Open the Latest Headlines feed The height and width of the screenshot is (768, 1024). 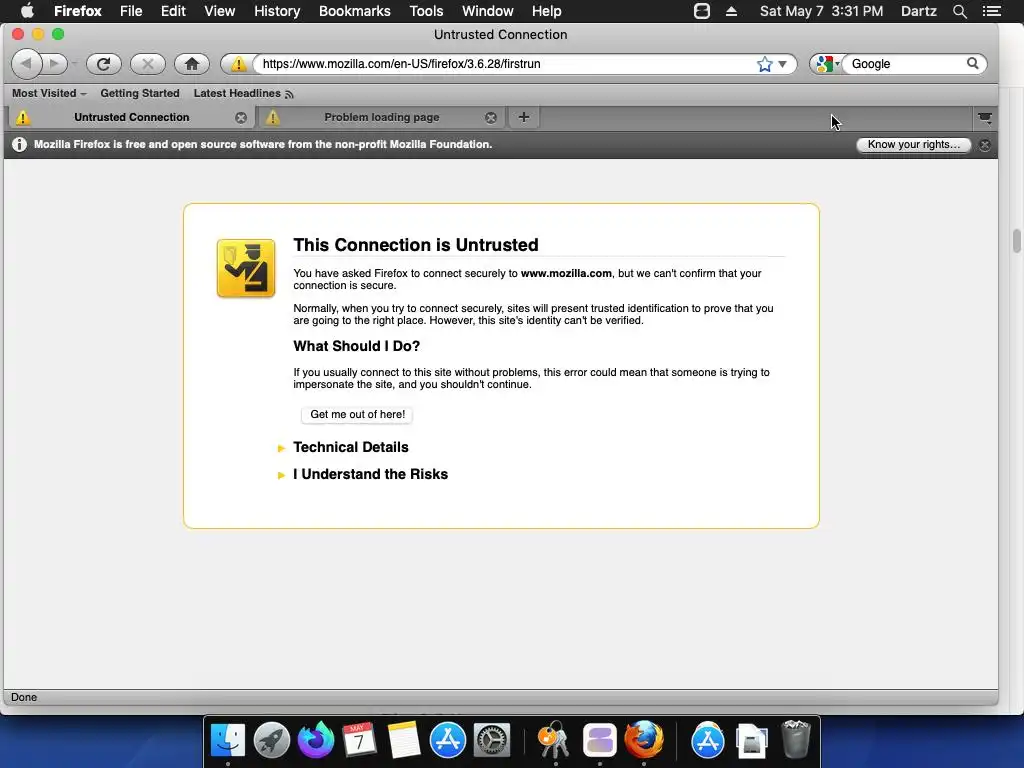pos(243,93)
